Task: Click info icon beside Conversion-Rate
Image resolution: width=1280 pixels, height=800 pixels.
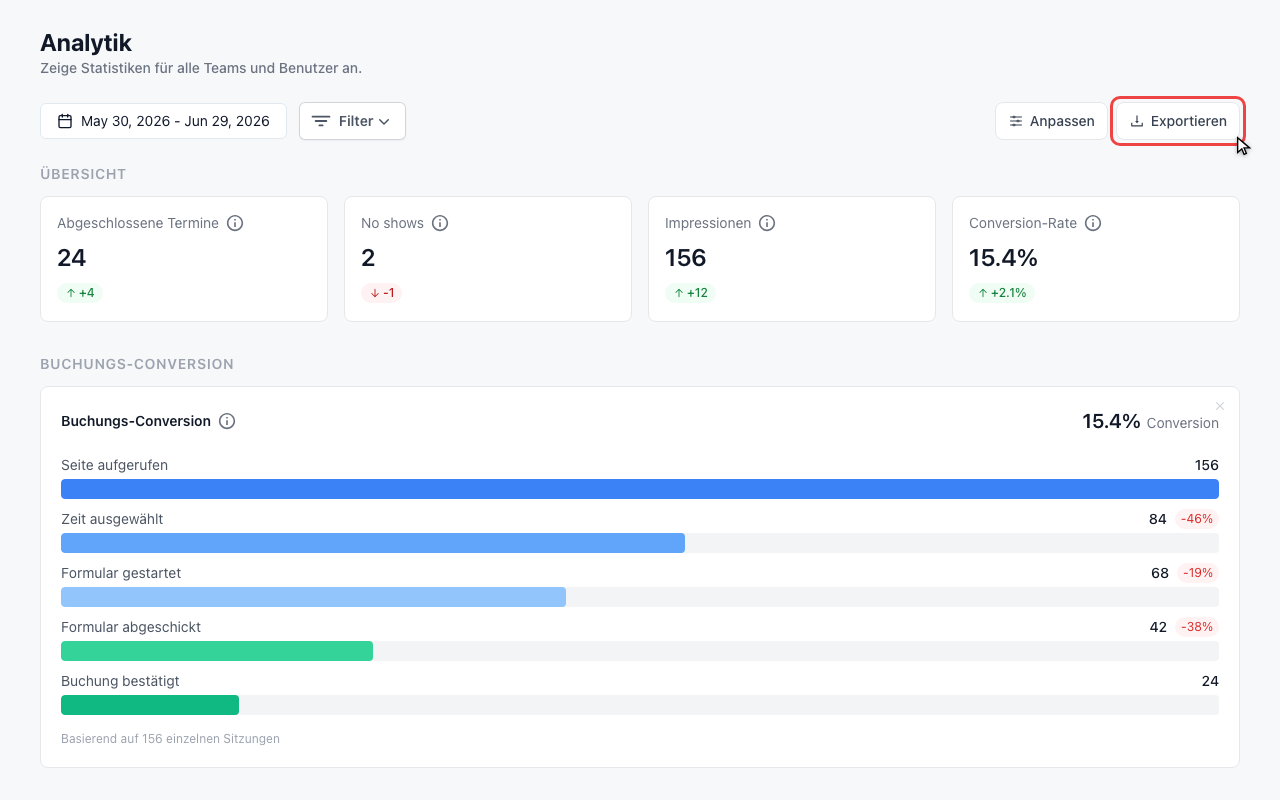Action: click(x=1093, y=223)
